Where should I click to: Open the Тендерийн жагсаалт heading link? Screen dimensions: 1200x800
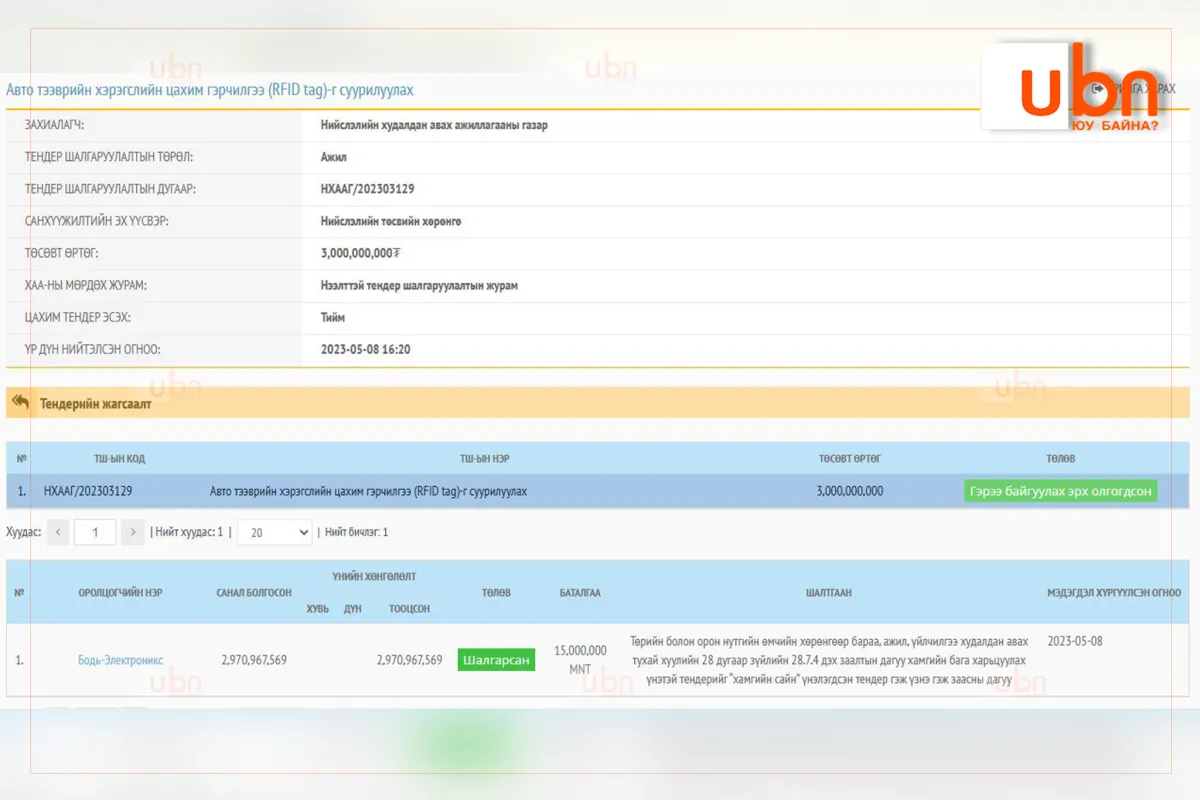(x=96, y=404)
